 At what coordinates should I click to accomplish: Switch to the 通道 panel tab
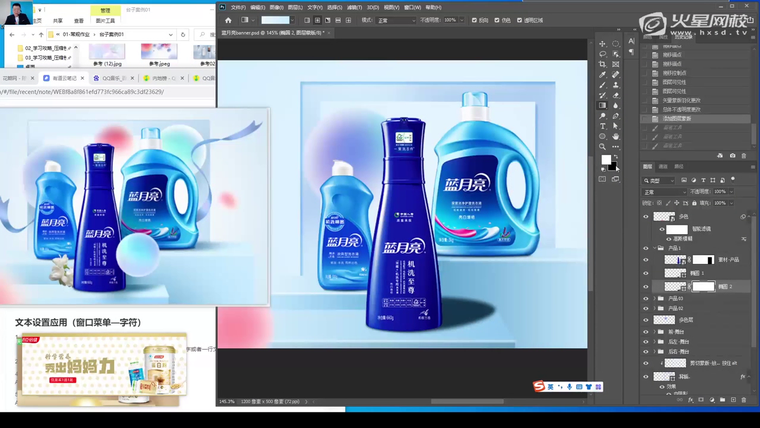click(x=664, y=166)
